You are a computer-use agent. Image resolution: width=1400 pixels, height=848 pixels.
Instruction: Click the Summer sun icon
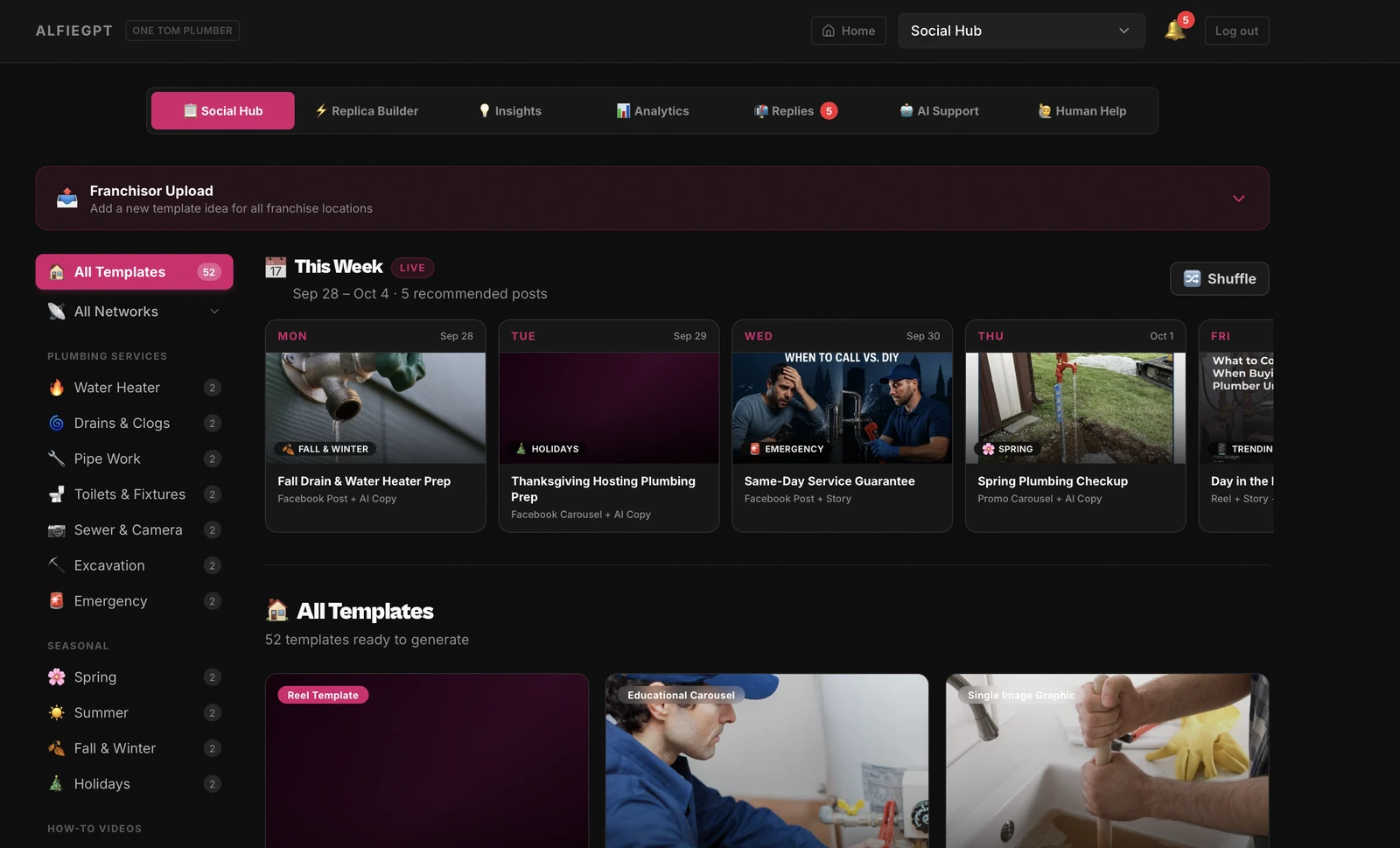click(57, 713)
